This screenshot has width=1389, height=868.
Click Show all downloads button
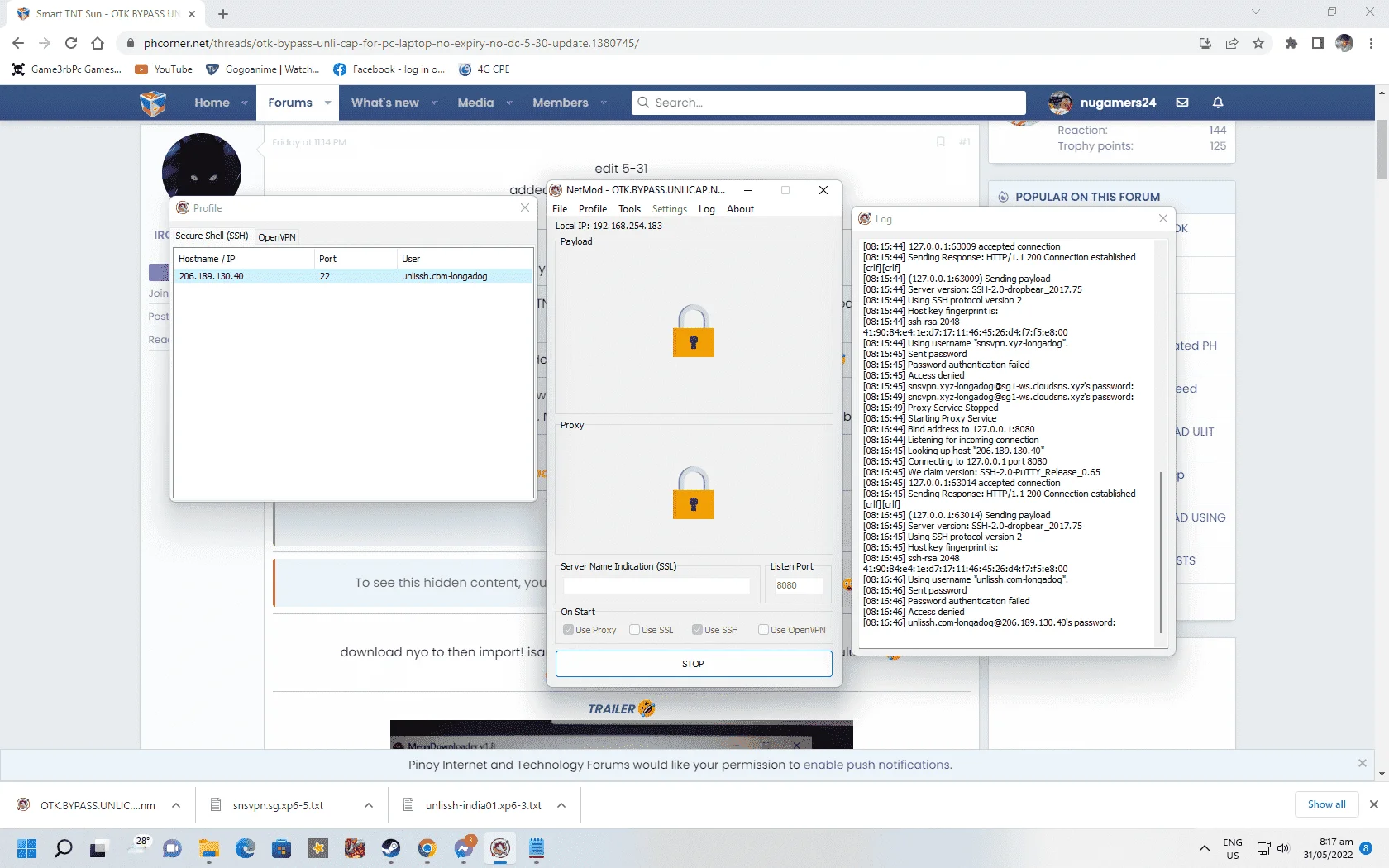click(1327, 804)
